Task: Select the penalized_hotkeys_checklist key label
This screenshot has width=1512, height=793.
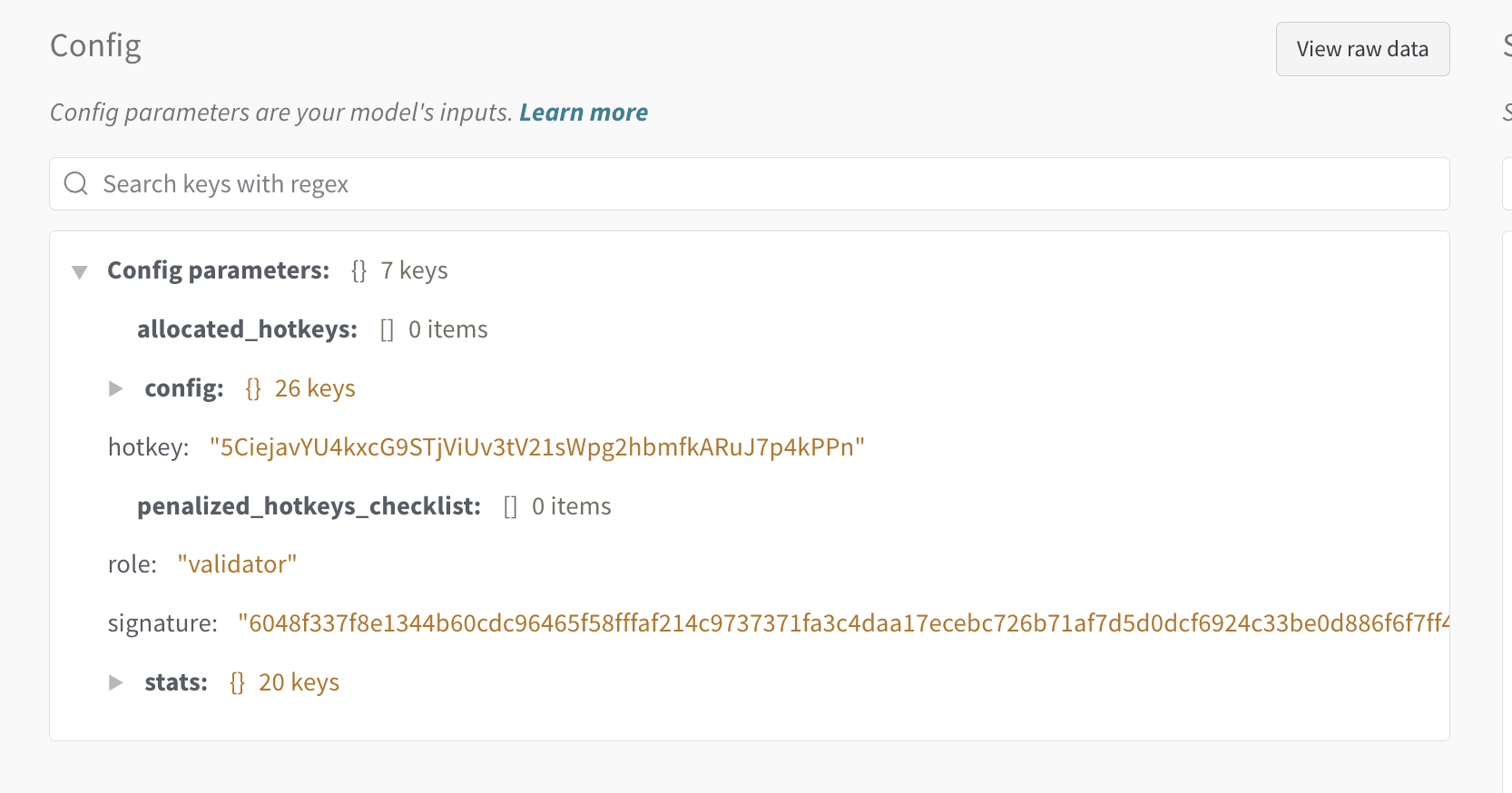Action: [309, 506]
